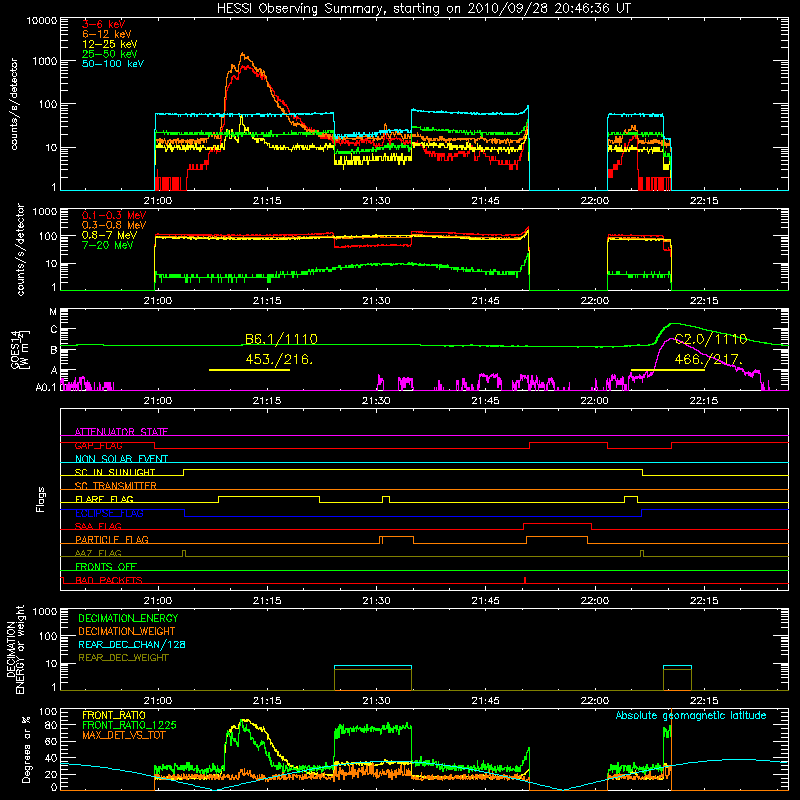This screenshot has width=800, height=800.
Task: Click the ECLIPSE_FLAG label
Action: click(109, 513)
